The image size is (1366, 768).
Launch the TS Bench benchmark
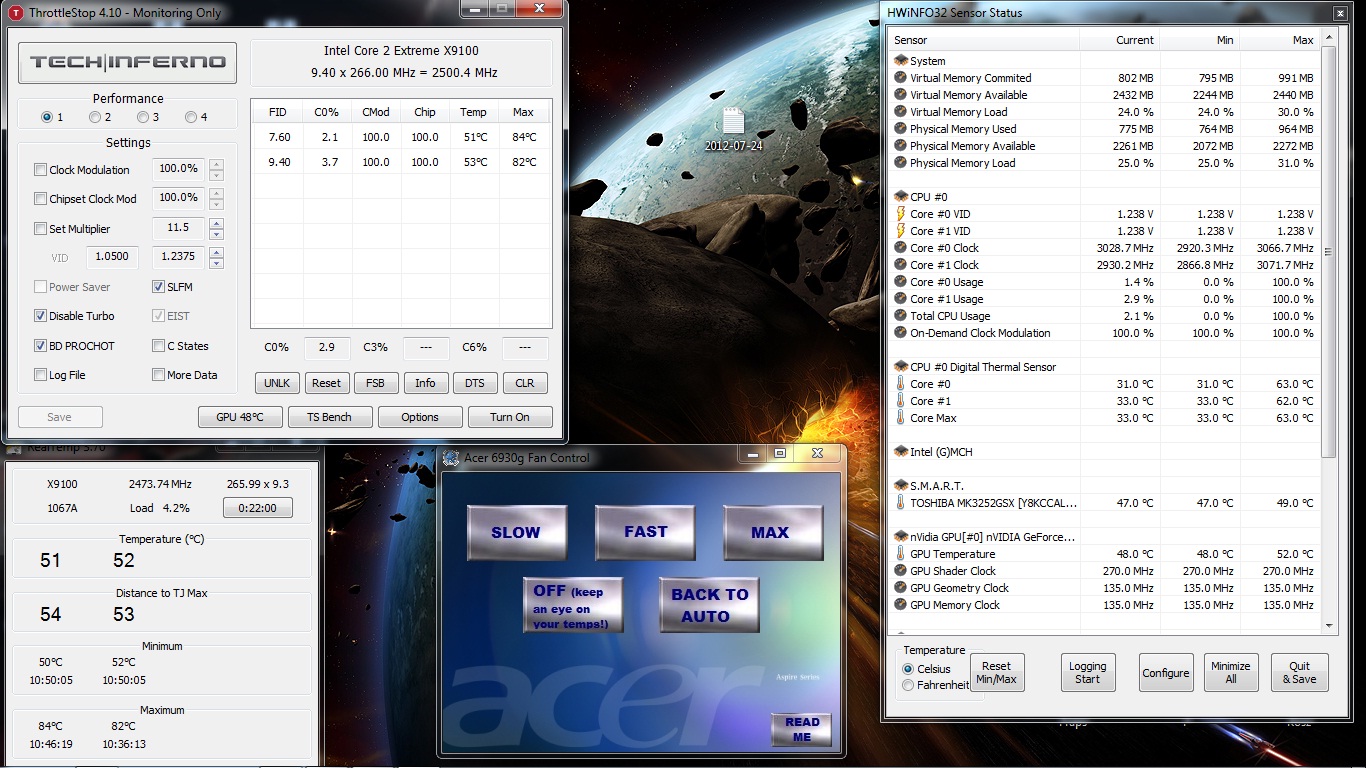point(330,417)
